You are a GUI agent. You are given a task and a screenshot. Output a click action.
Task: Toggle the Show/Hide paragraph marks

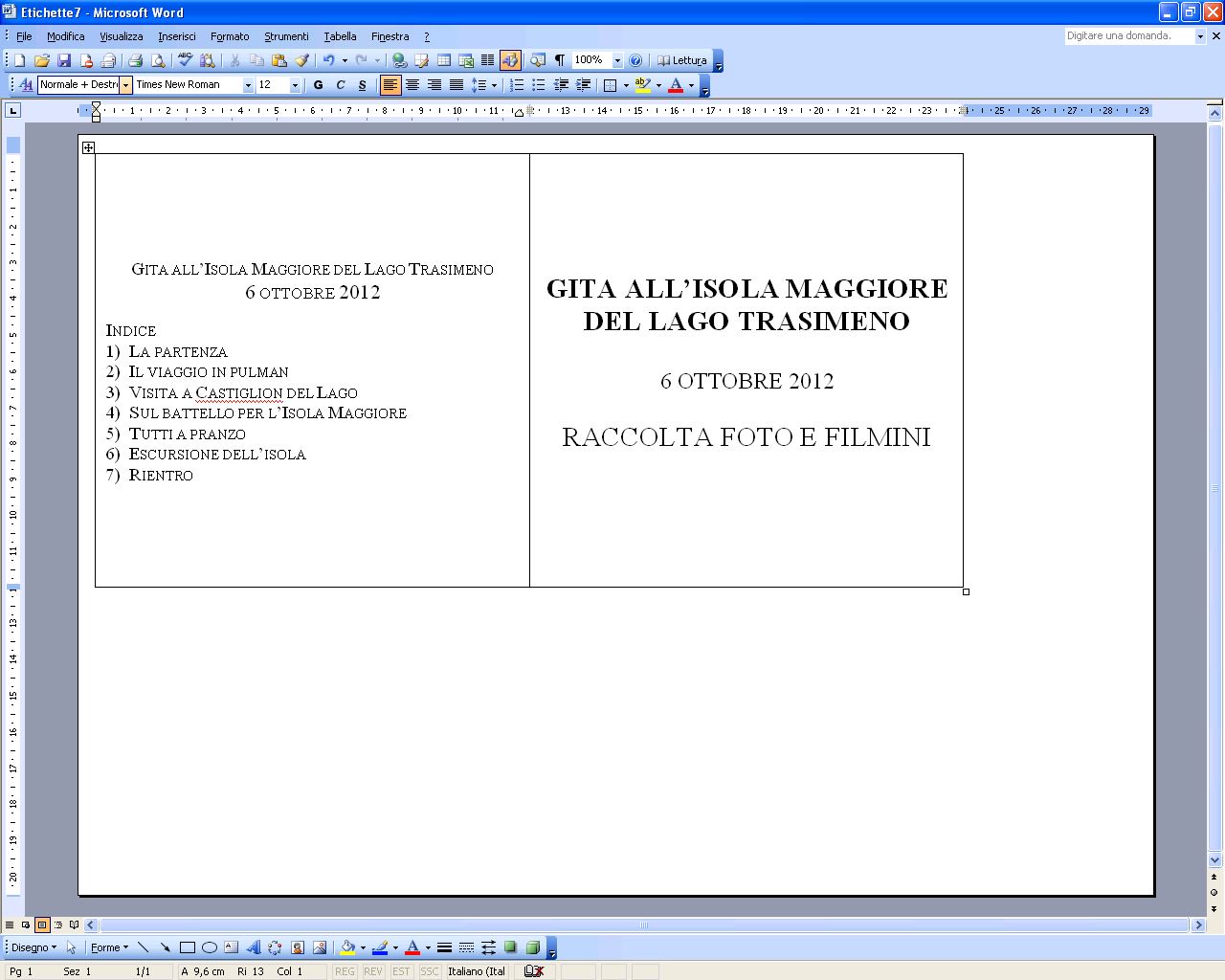click(x=560, y=59)
